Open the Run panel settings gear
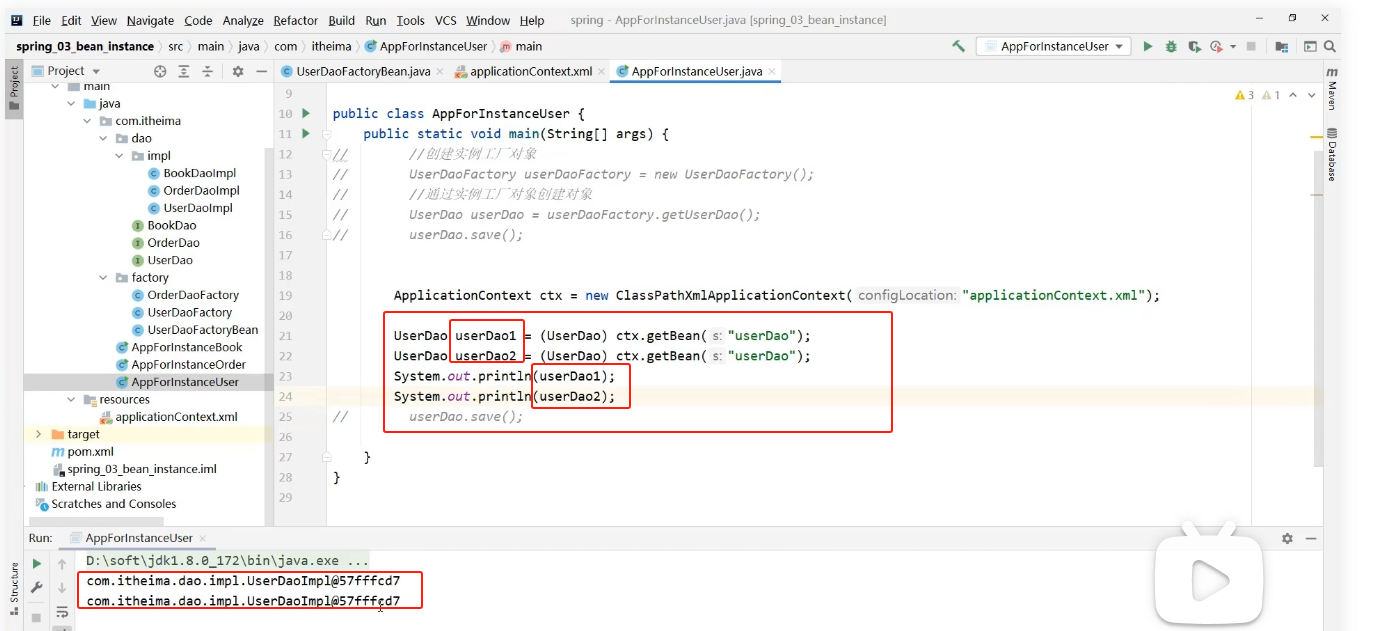The width and height of the screenshot is (1397, 631). click(x=1287, y=538)
